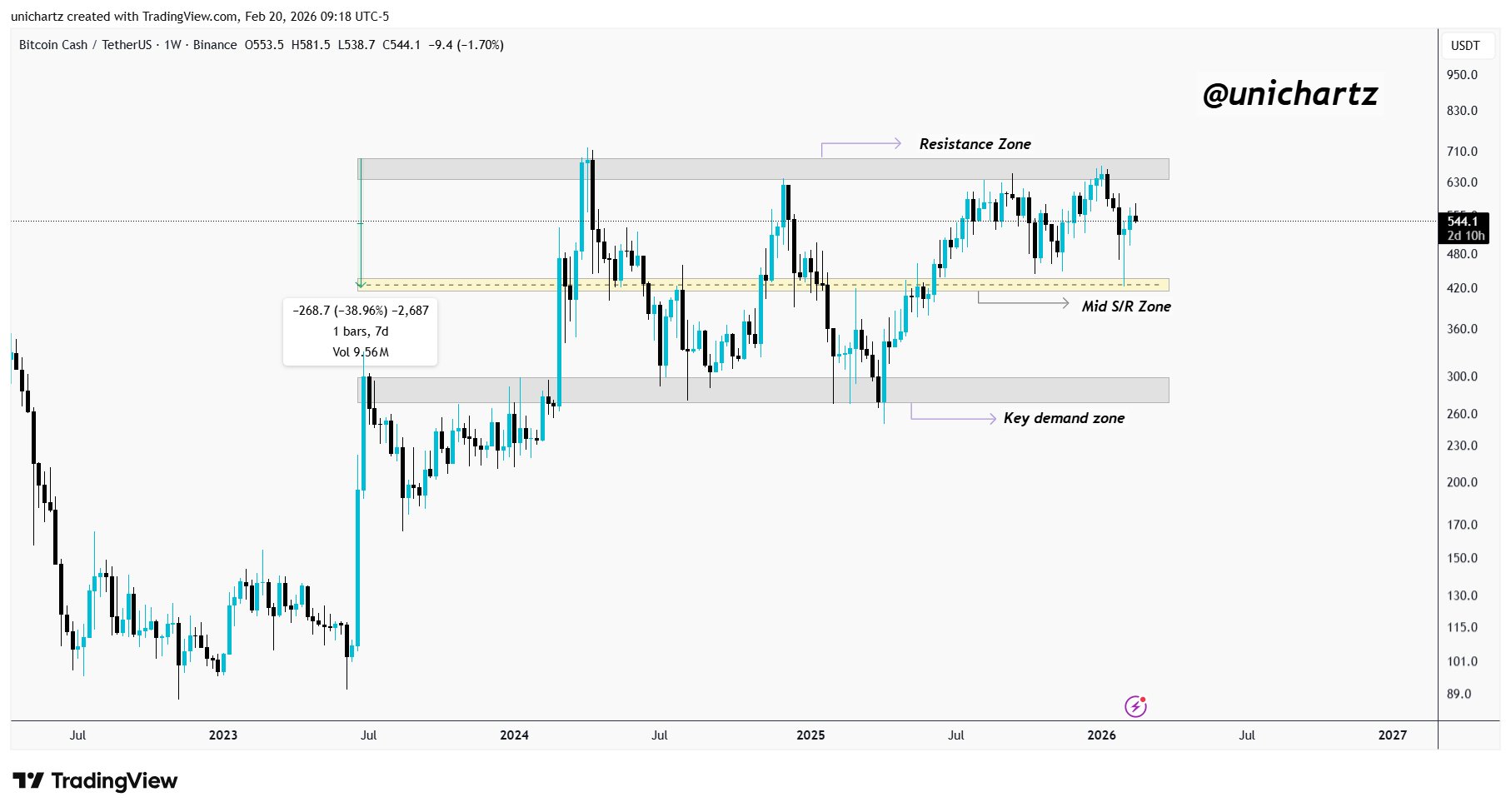Click the Bitcoin Cash / TetherUS symbol title

[x=85, y=45]
